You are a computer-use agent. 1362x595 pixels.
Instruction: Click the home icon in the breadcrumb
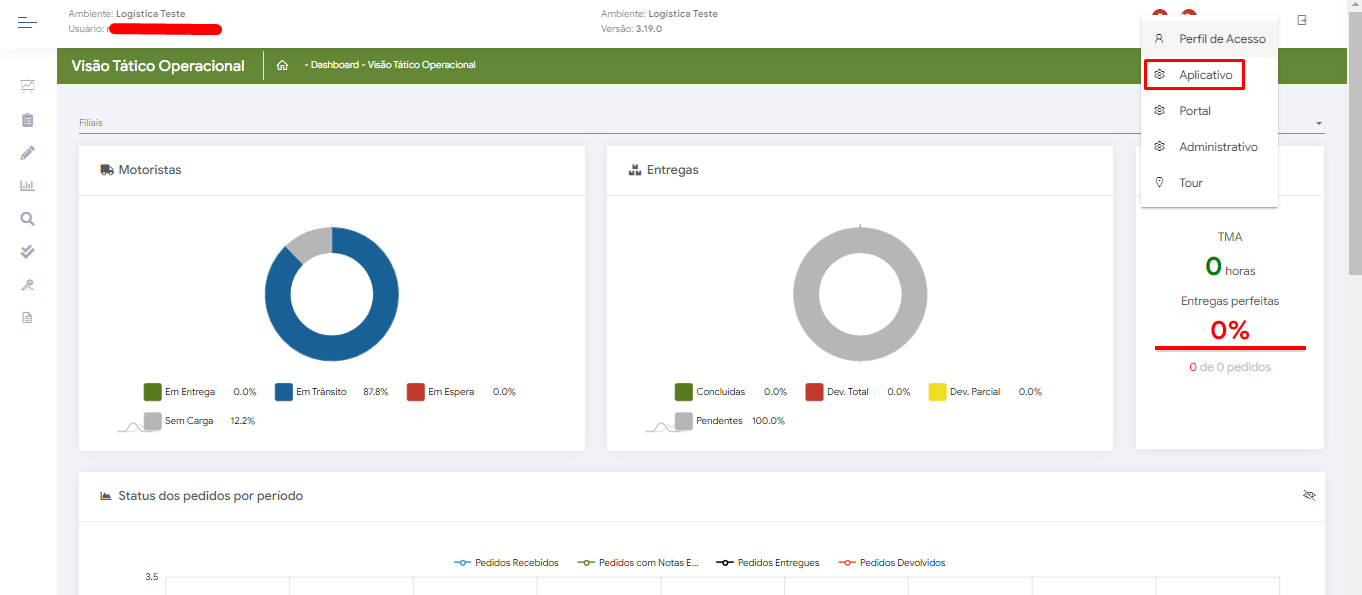[283, 65]
